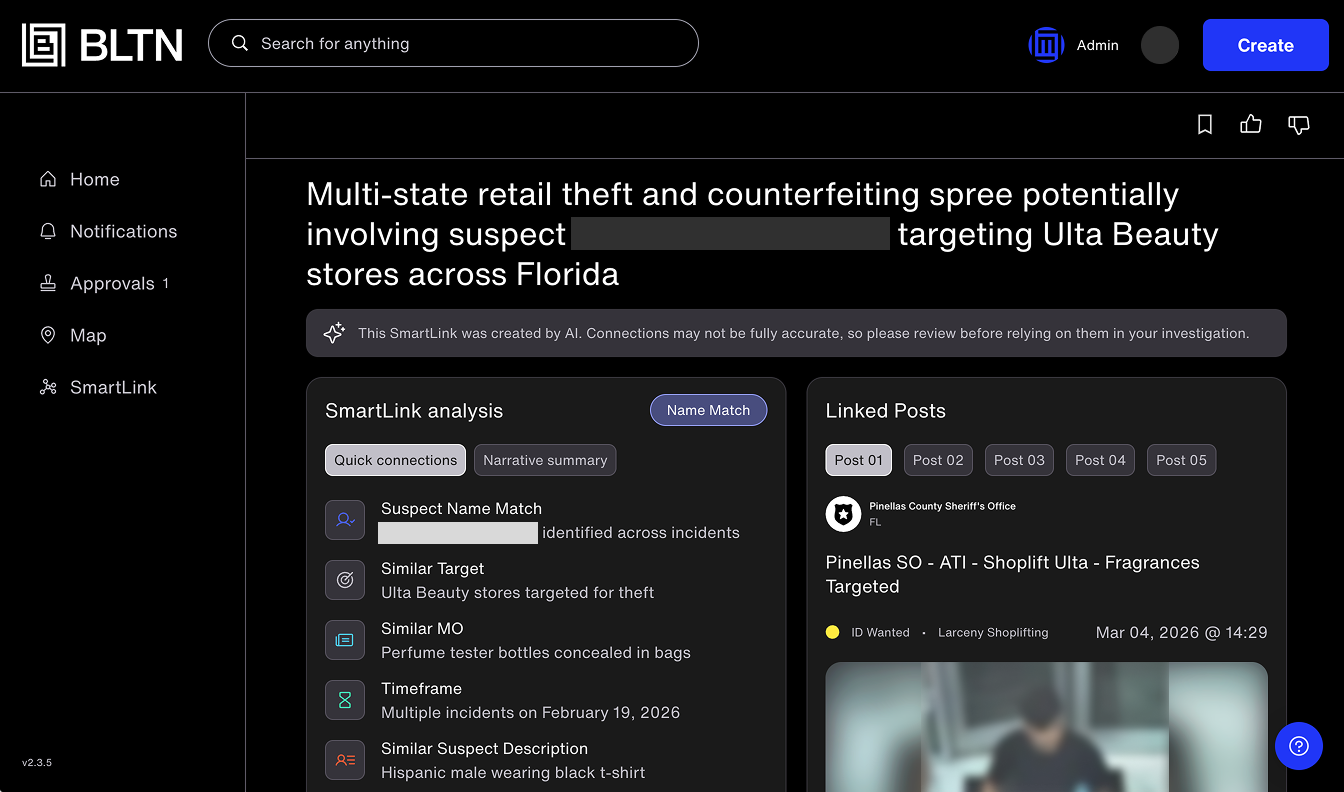Click the Pinellas Sheriff's badge icon
The height and width of the screenshot is (792, 1344).
coord(844,514)
